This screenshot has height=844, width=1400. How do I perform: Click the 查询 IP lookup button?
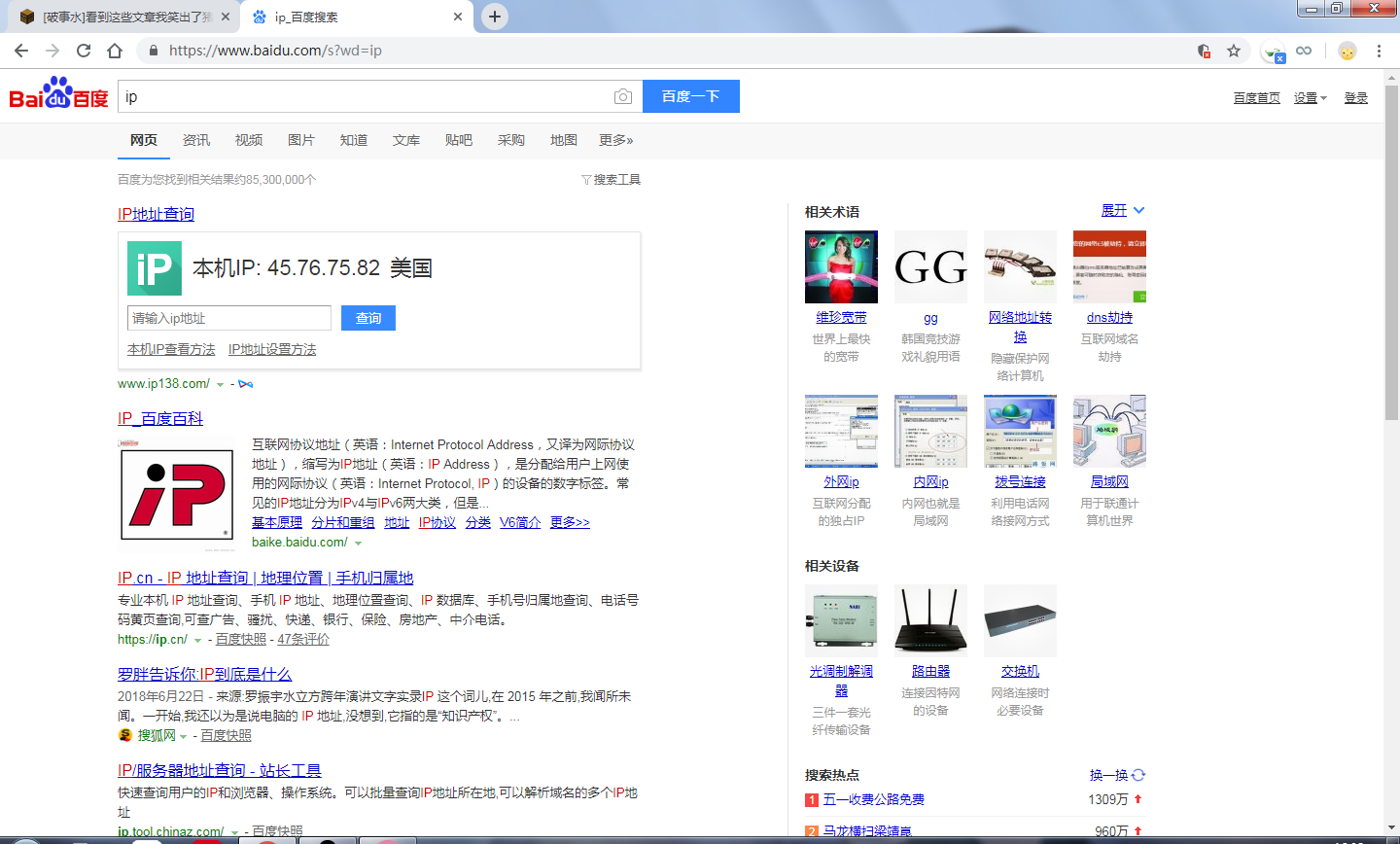pyautogui.click(x=368, y=318)
